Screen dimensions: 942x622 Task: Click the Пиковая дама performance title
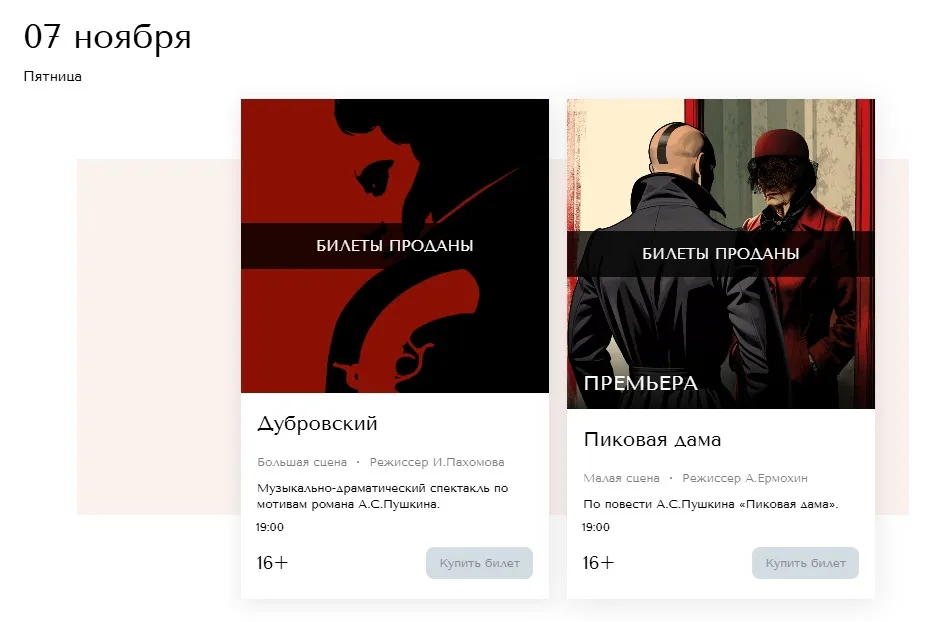(652, 439)
